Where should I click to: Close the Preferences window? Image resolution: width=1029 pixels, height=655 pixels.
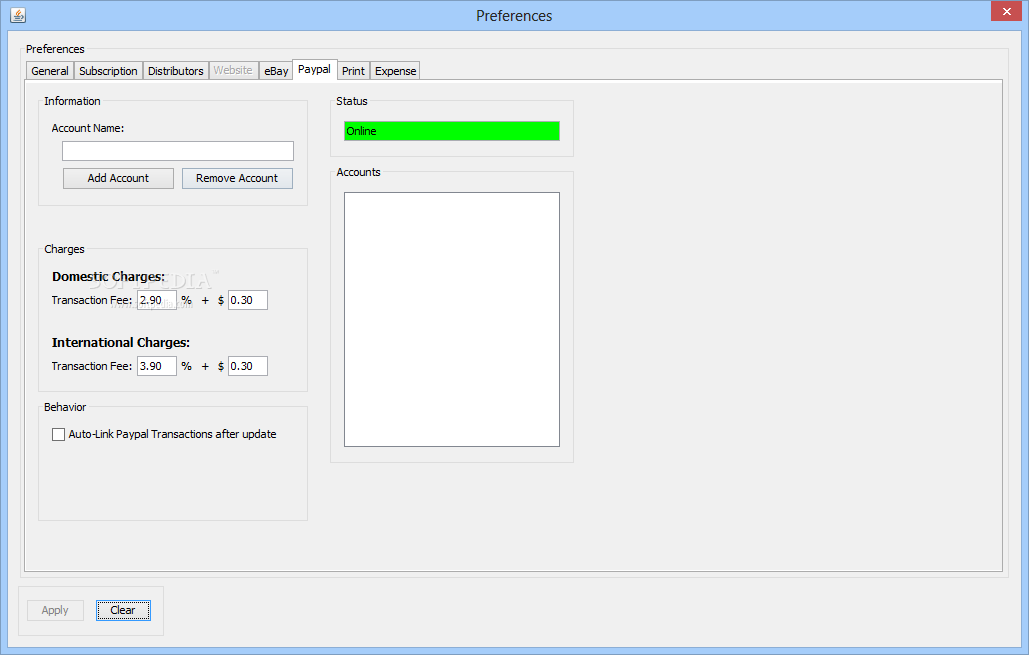point(1006,11)
